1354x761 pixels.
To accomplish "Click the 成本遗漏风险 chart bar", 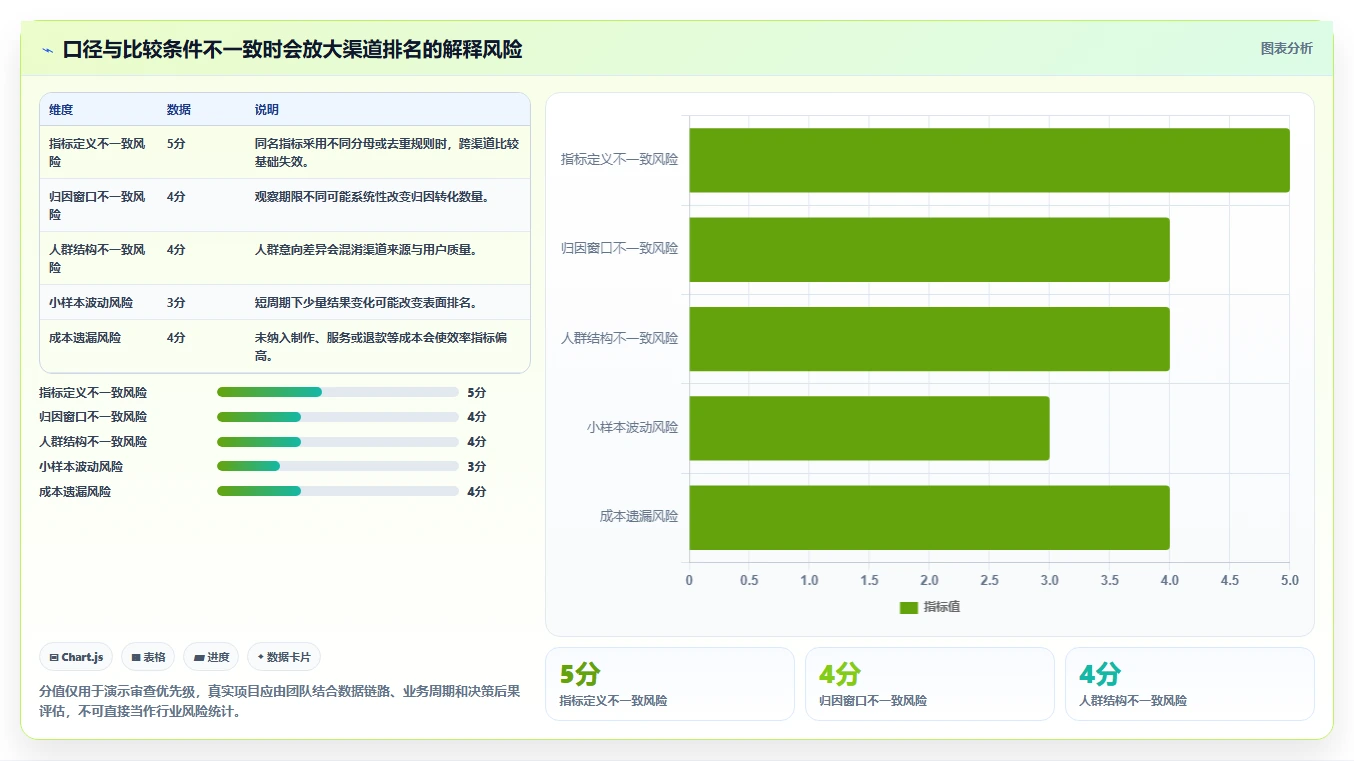I will pyautogui.click(x=929, y=517).
